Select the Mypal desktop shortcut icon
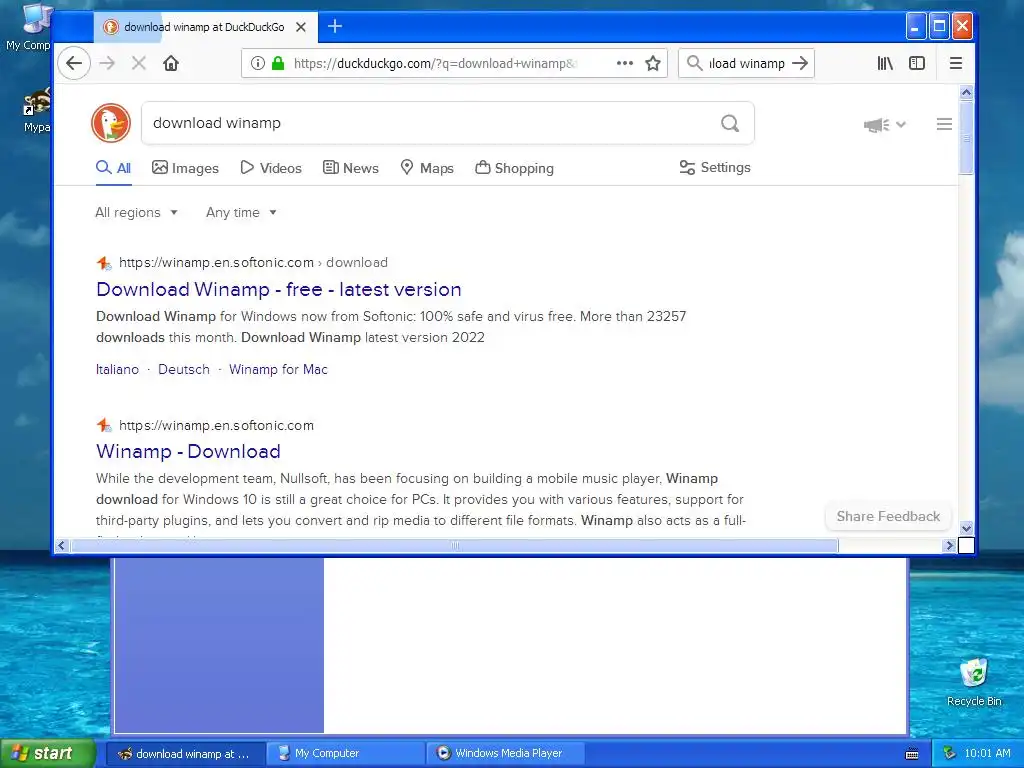This screenshot has width=1024, height=768. coord(37,111)
